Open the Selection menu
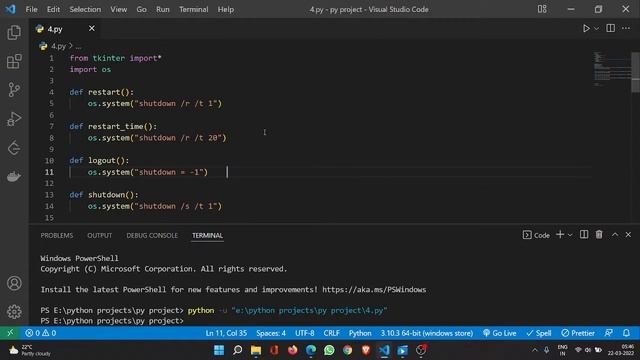Viewport: 640px width, 360px height. point(85,9)
